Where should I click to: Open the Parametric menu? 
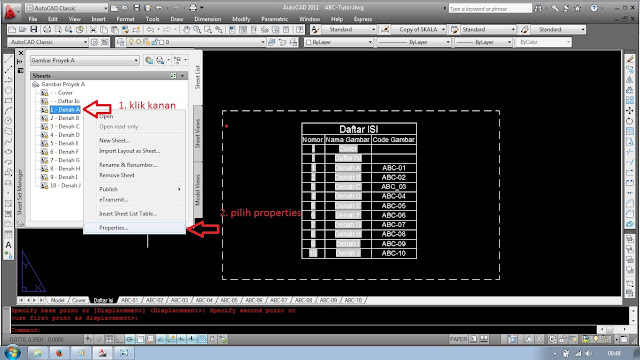pos(274,19)
